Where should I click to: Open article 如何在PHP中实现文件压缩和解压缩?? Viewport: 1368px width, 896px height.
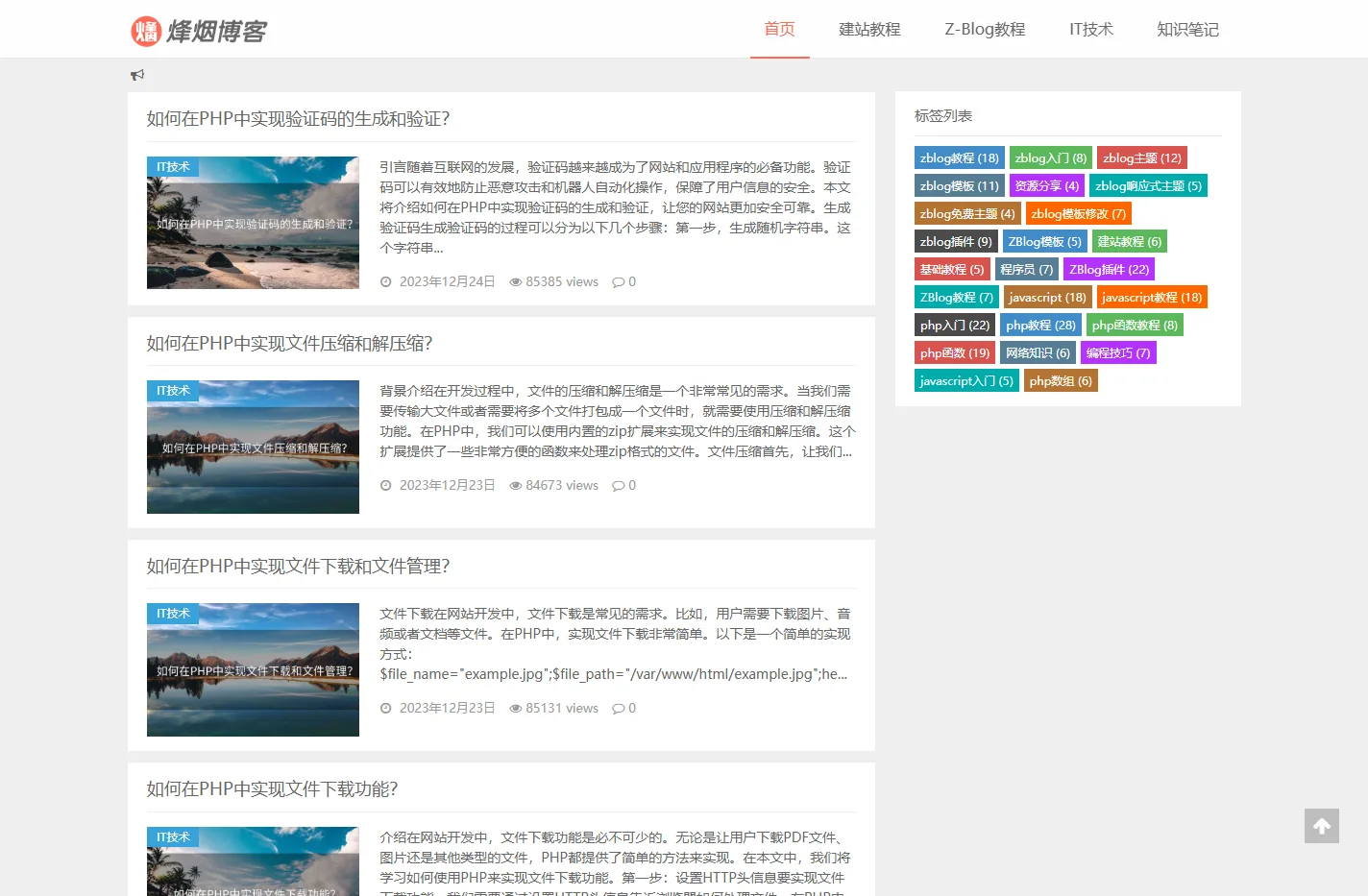pyautogui.click(x=289, y=344)
